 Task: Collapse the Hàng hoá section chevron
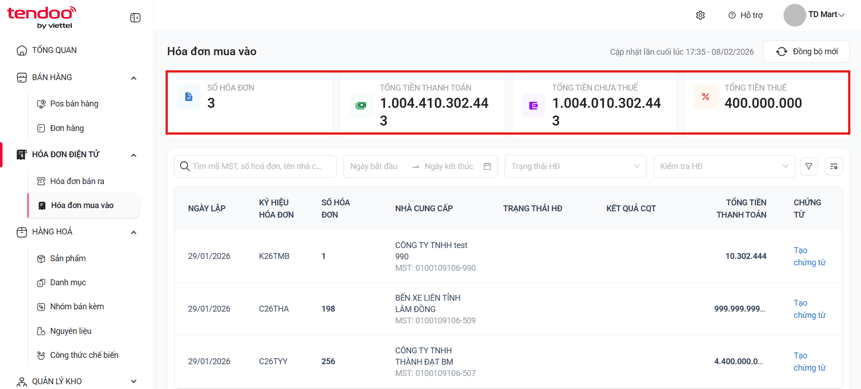133,232
